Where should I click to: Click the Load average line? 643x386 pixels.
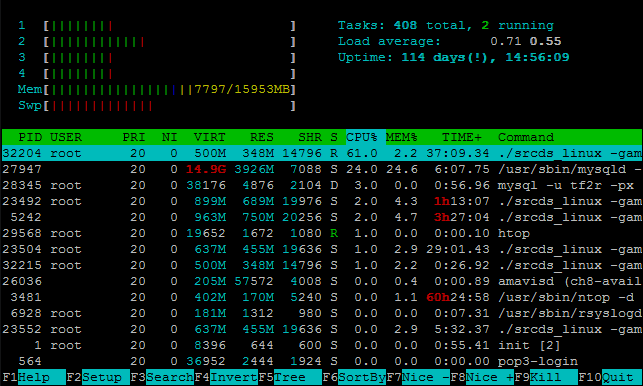pos(449,41)
